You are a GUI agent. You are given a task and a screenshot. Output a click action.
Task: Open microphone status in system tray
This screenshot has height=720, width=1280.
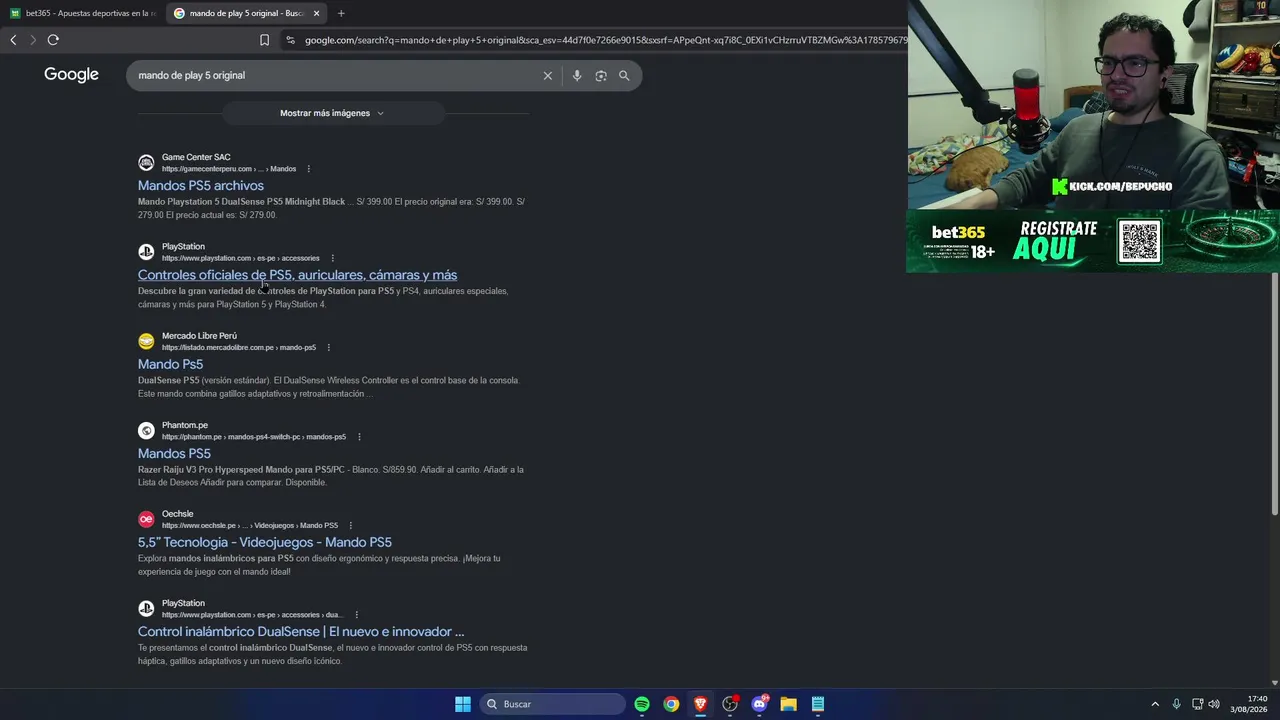click(x=1176, y=704)
